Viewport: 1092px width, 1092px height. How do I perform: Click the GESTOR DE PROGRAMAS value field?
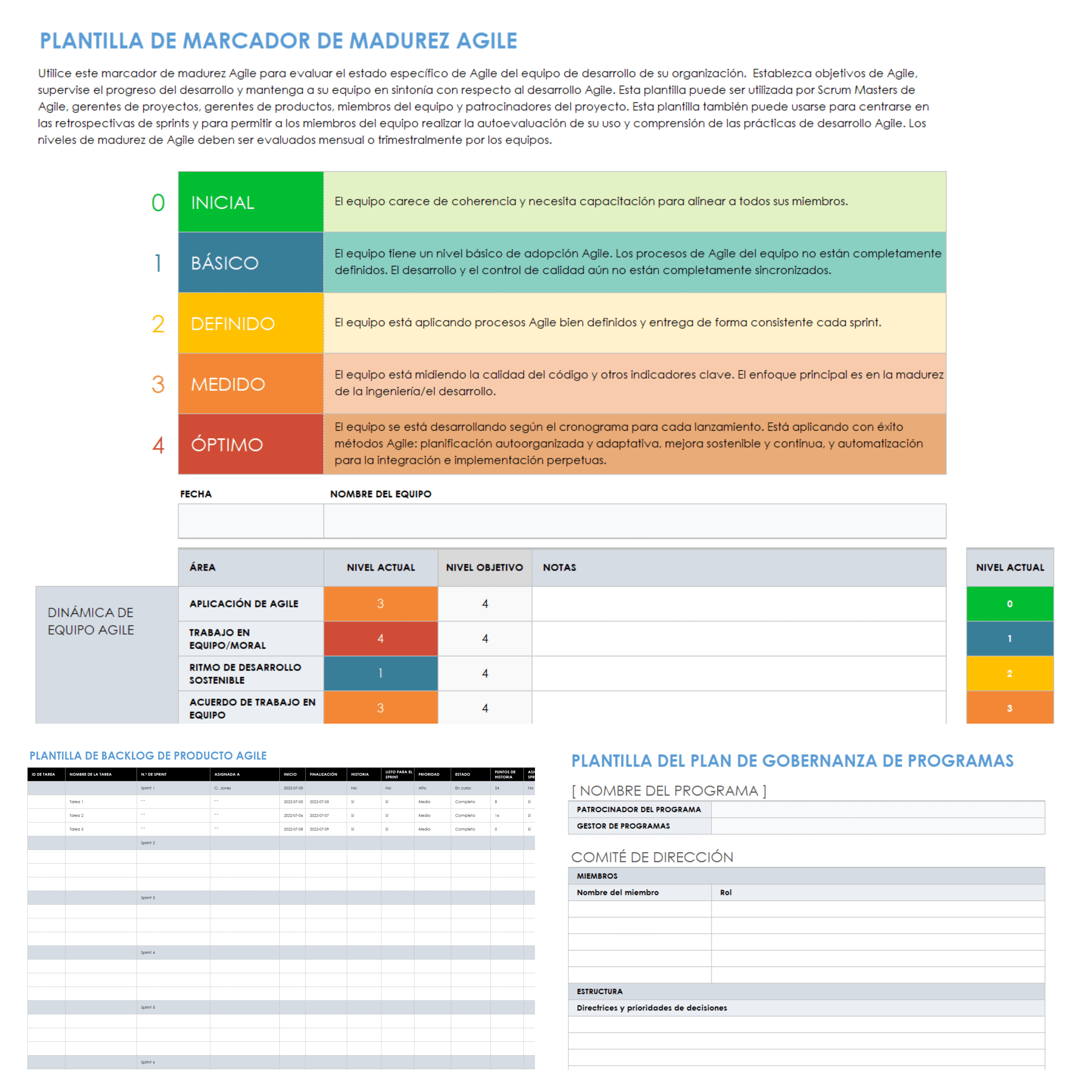click(878, 826)
